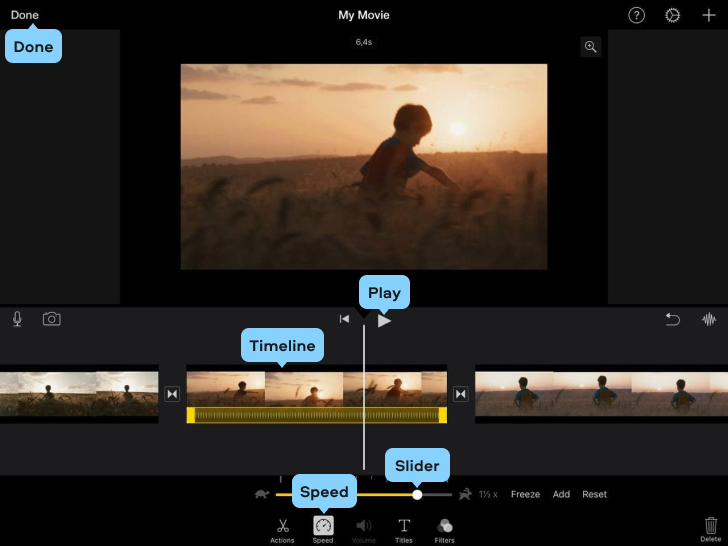Select the Speed tool
The height and width of the screenshot is (546, 728).
tap(323, 531)
